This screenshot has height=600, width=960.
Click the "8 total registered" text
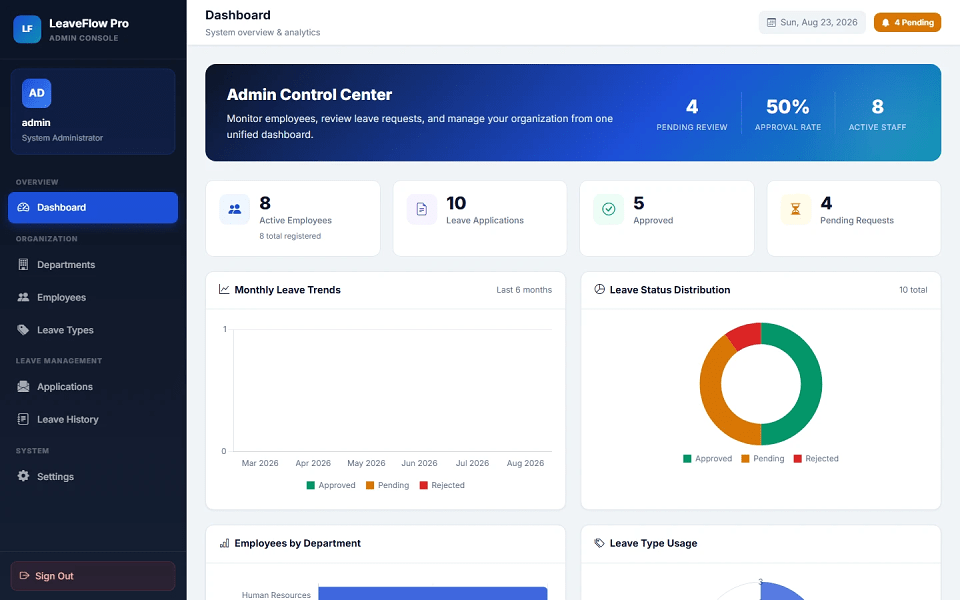[290, 236]
